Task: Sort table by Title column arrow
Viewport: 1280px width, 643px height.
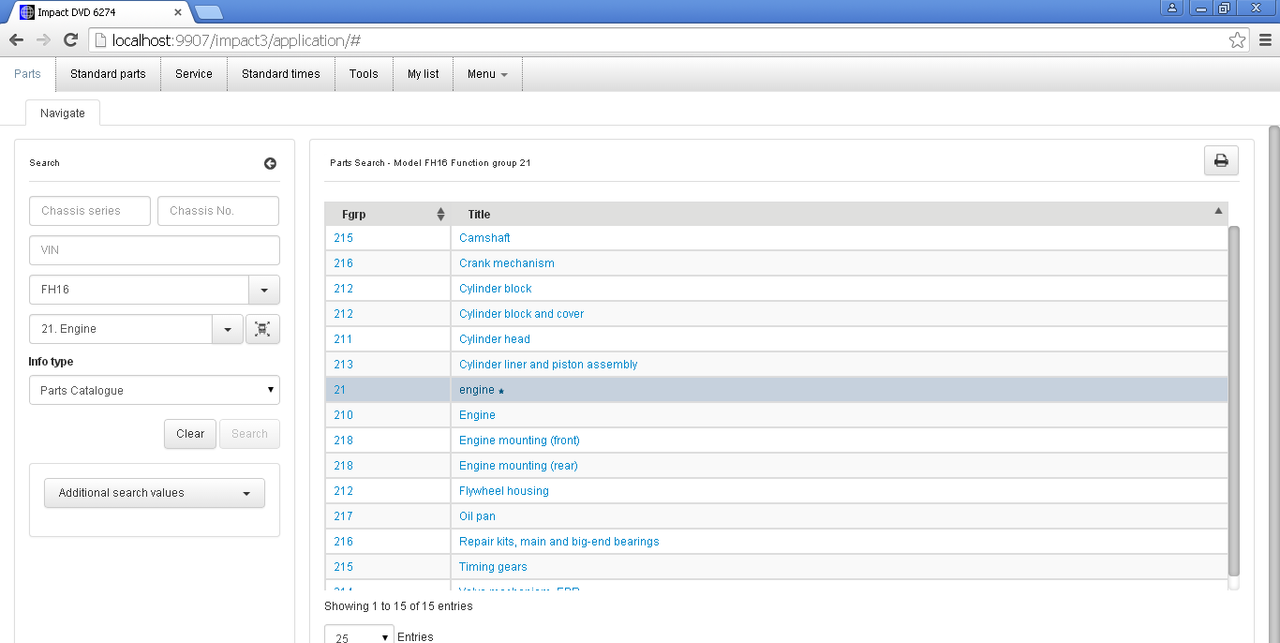Action: [1218, 211]
